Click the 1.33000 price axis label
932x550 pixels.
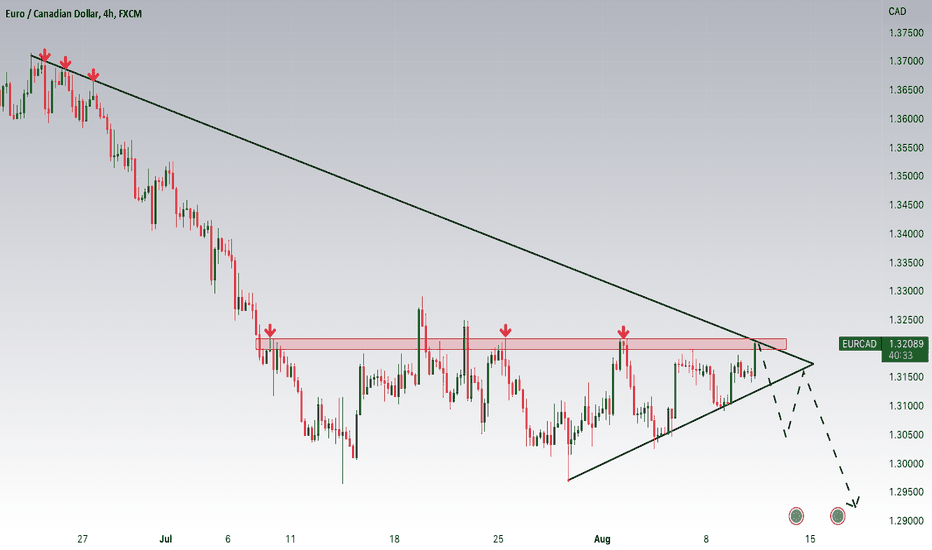(x=906, y=291)
